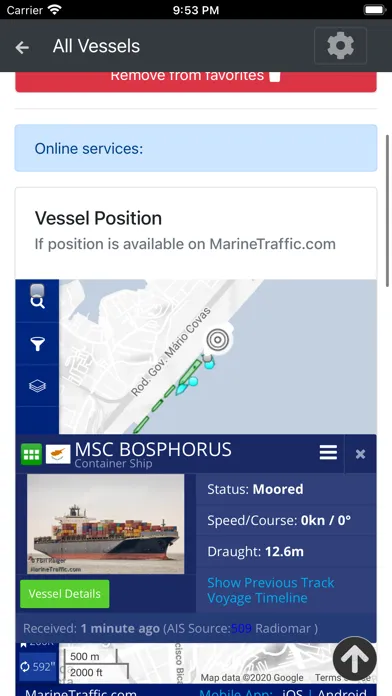Open the map filter funnel icon
This screenshot has height=696, width=392.
[37, 344]
